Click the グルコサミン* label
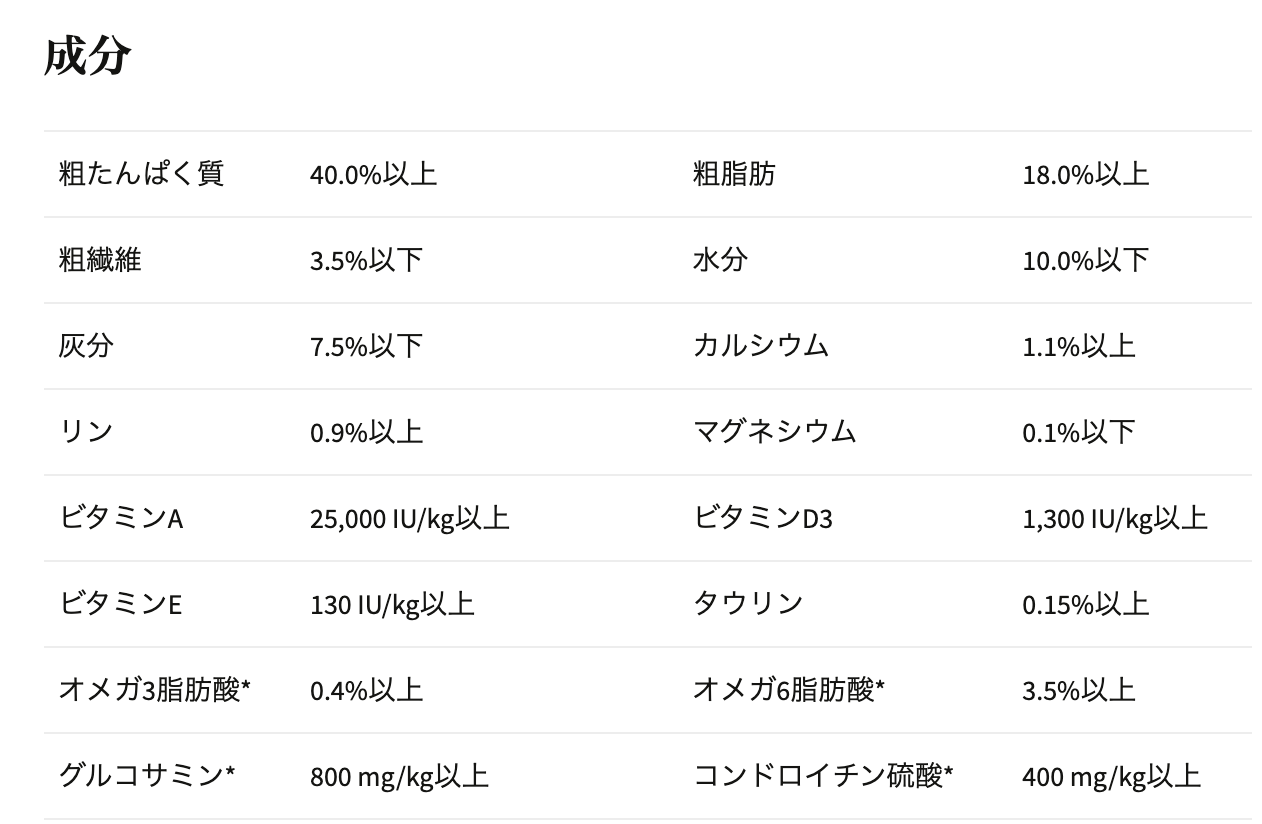This screenshot has height=824, width=1262. coord(147,776)
